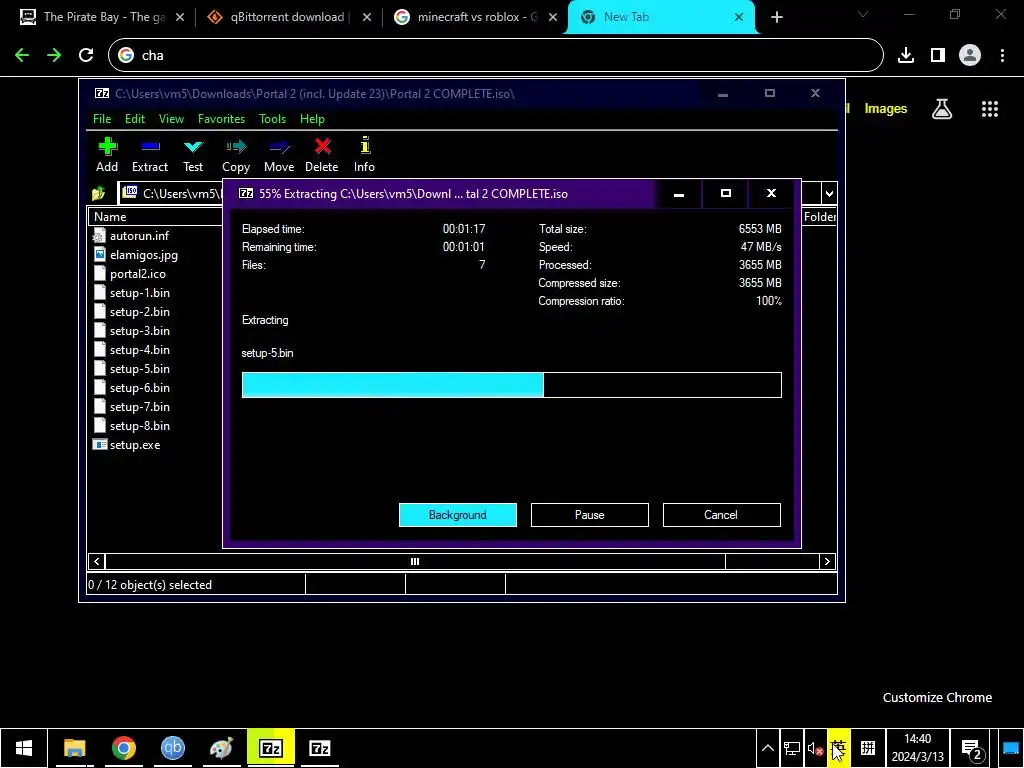Open File Explorer from taskbar
The width and height of the screenshot is (1024, 768).
coord(74,748)
